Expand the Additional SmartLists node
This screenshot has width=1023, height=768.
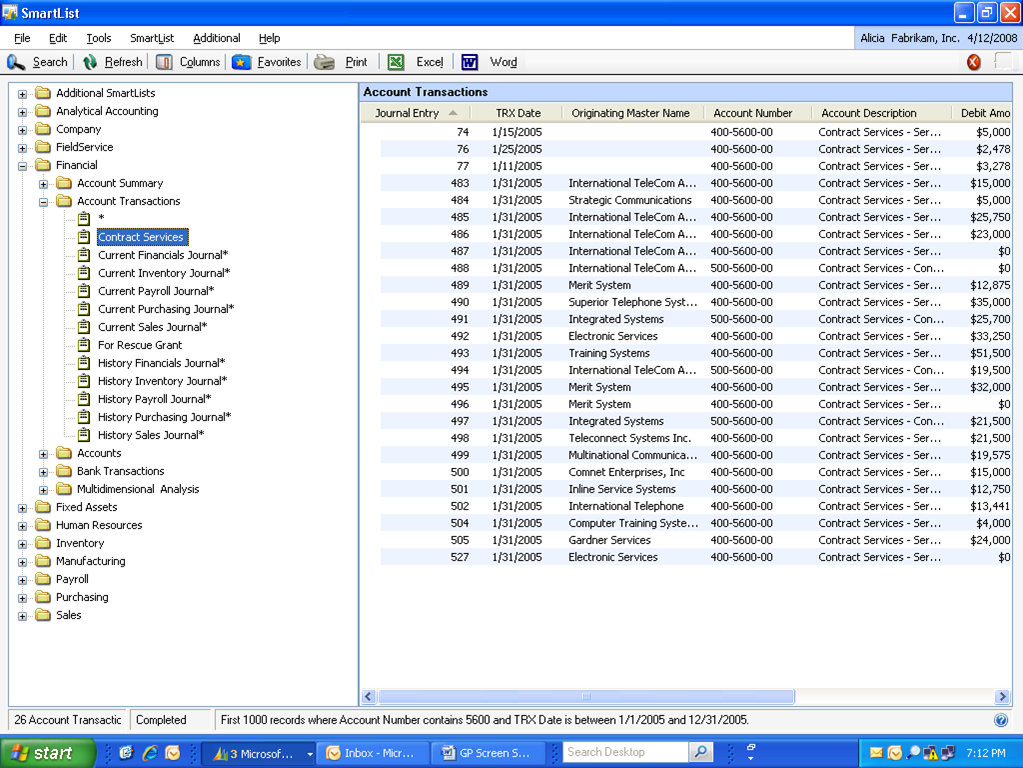pyautogui.click(x=22, y=94)
